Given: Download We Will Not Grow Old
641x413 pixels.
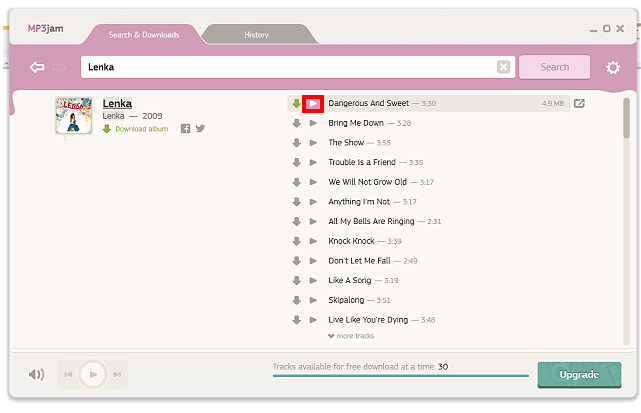Looking at the screenshot, I should coord(296,182).
